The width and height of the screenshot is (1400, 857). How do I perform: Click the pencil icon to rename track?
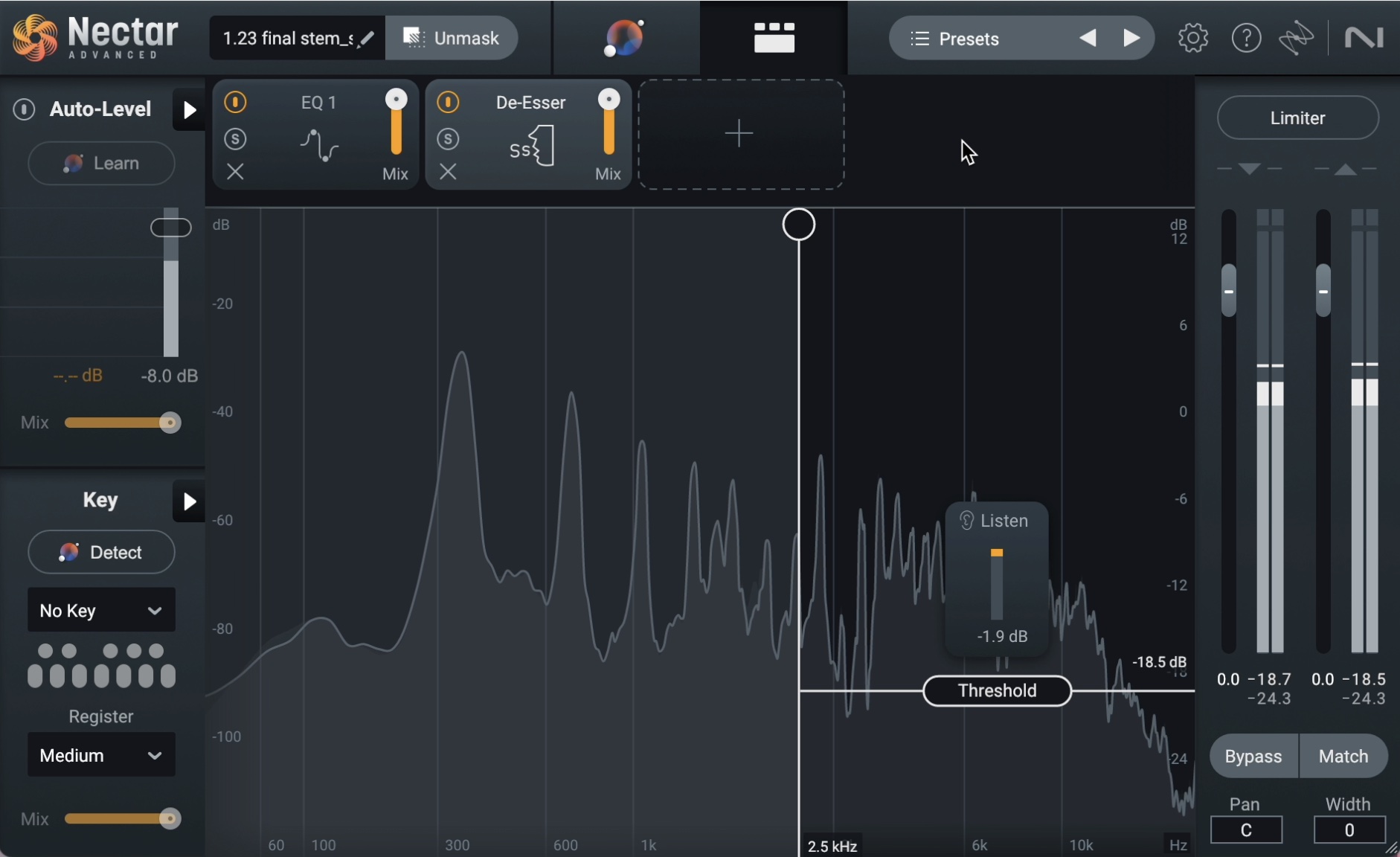366,39
